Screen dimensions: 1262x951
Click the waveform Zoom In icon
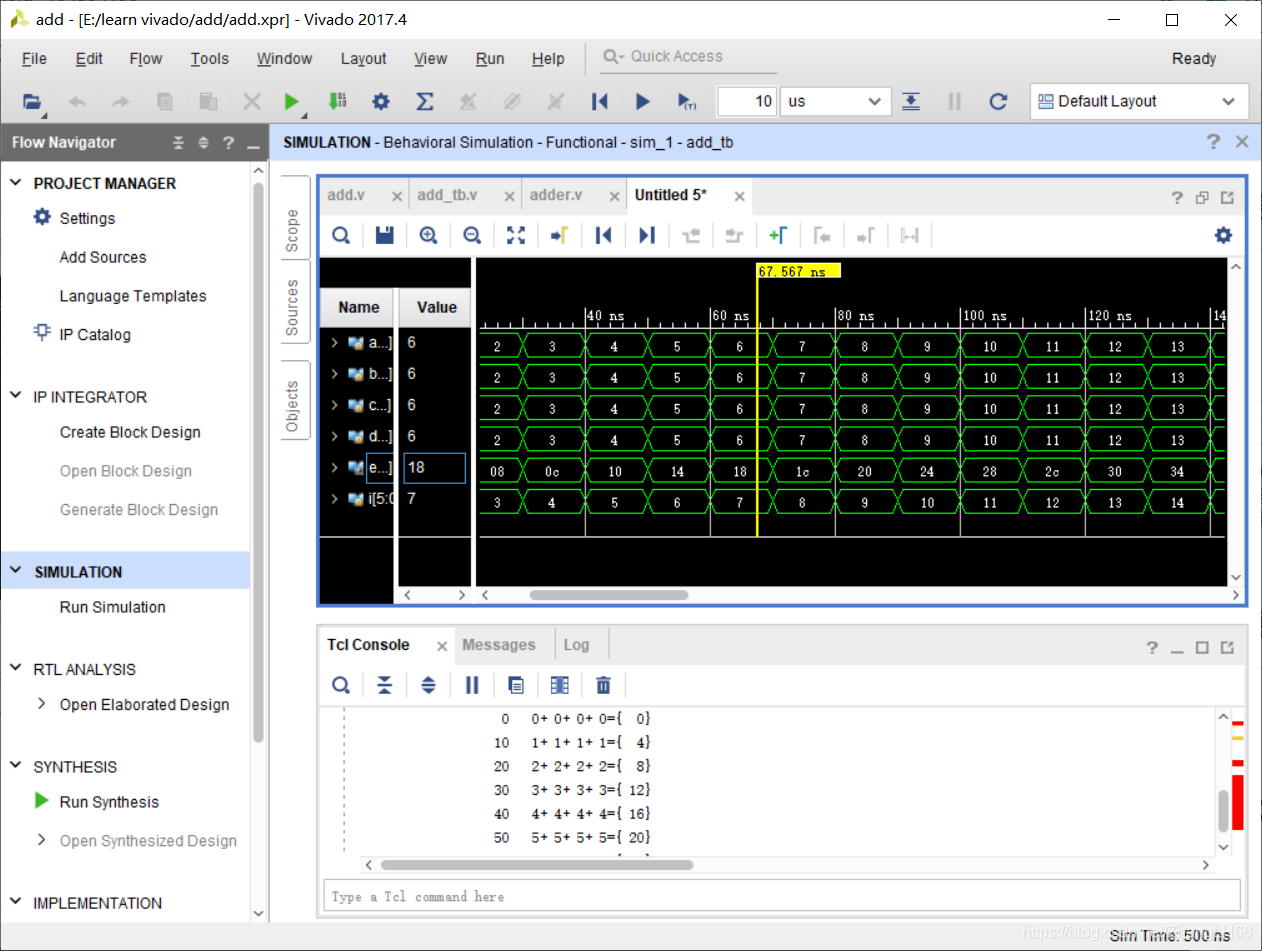[x=428, y=235]
